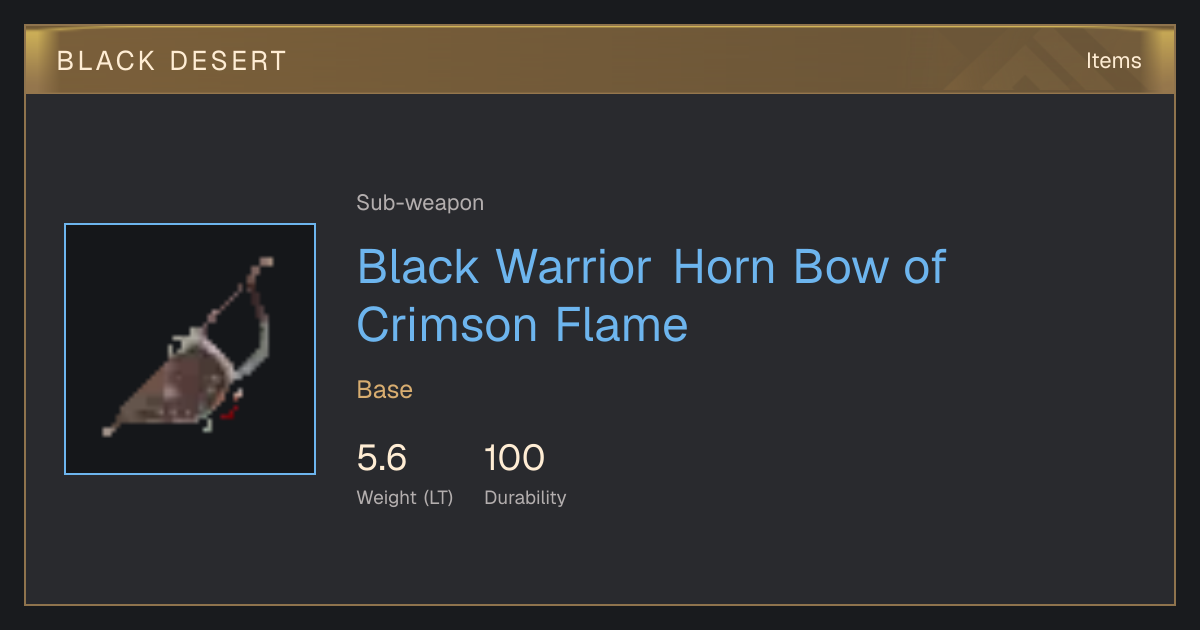This screenshot has height=630, width=1200.
Task: Select the Durability label
Action: (525, 498)
